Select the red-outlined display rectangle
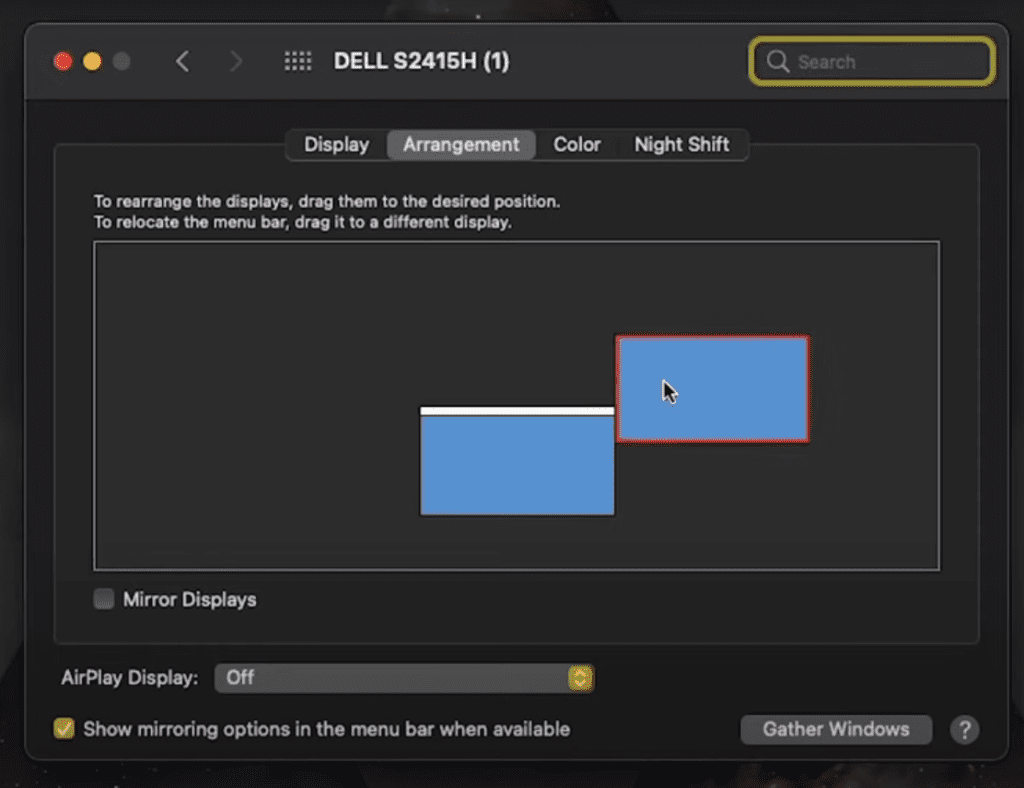 (x=712, y=389)
